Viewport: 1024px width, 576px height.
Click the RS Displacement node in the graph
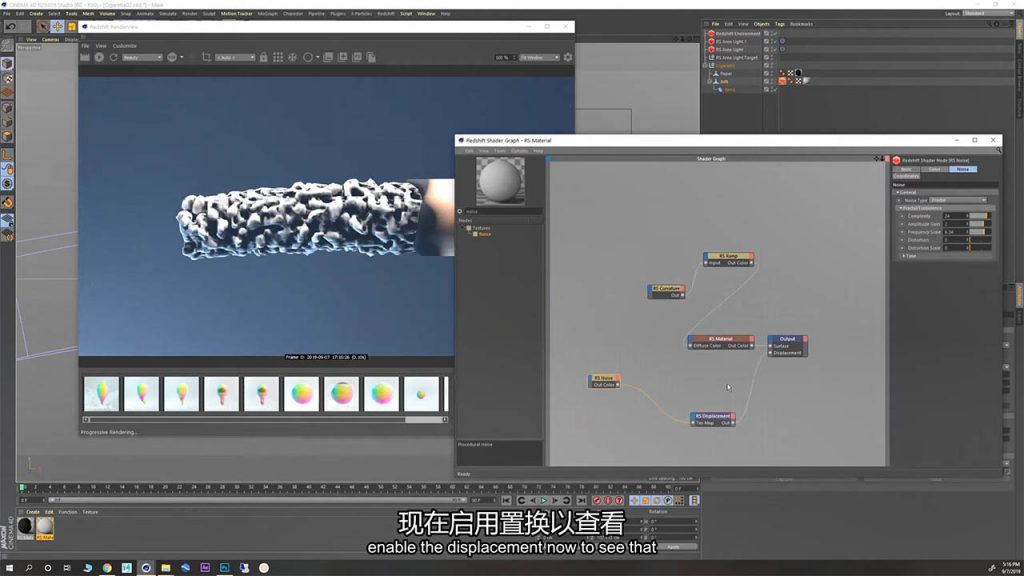713,419
